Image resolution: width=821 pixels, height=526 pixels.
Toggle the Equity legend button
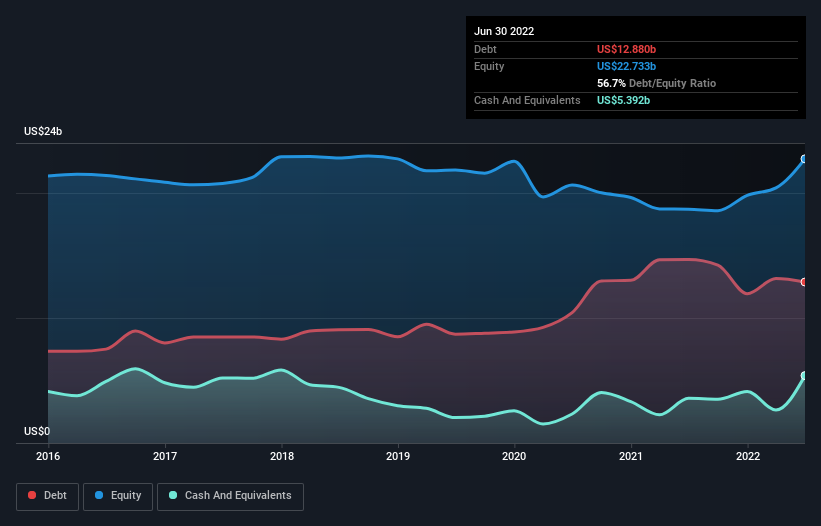[x=118, y=496]
